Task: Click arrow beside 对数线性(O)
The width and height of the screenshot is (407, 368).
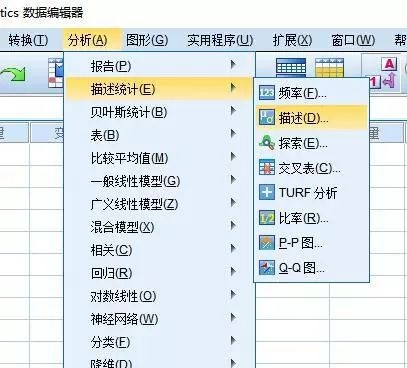Action: [233, 295]
